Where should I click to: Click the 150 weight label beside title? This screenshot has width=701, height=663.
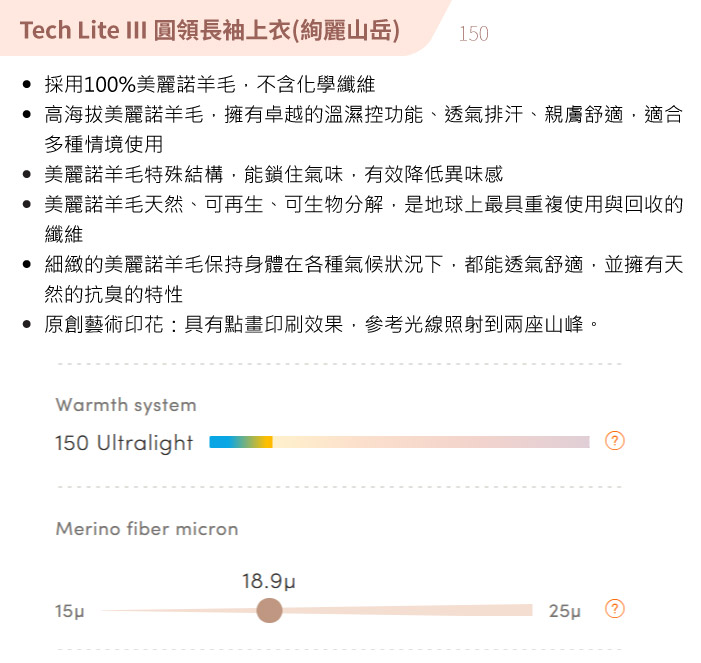coord(473,34)
